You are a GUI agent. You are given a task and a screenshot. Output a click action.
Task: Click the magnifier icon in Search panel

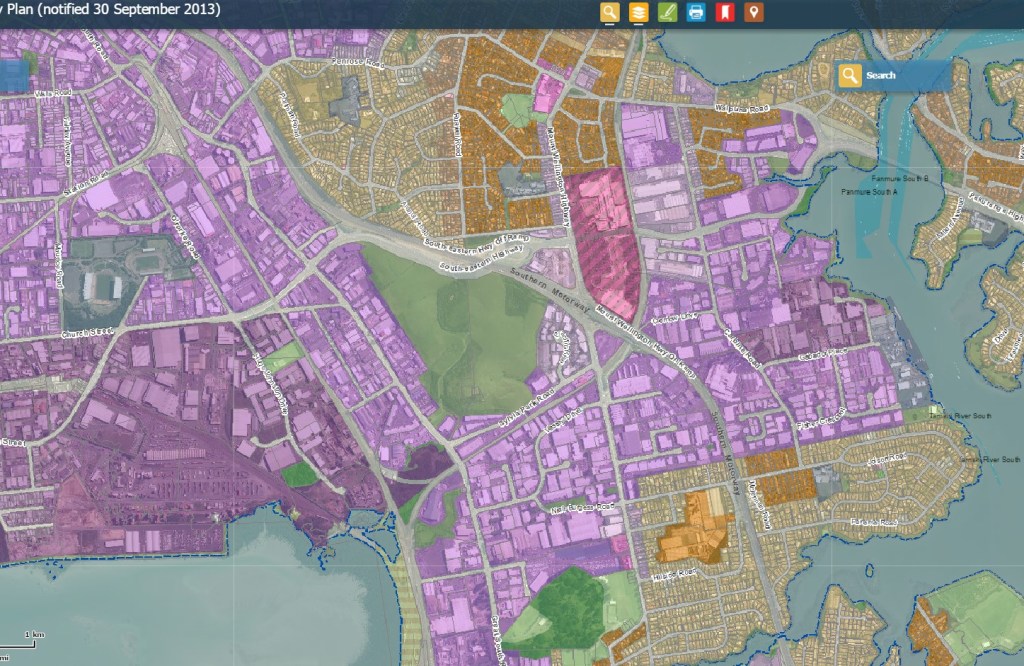tap(850, 76)
